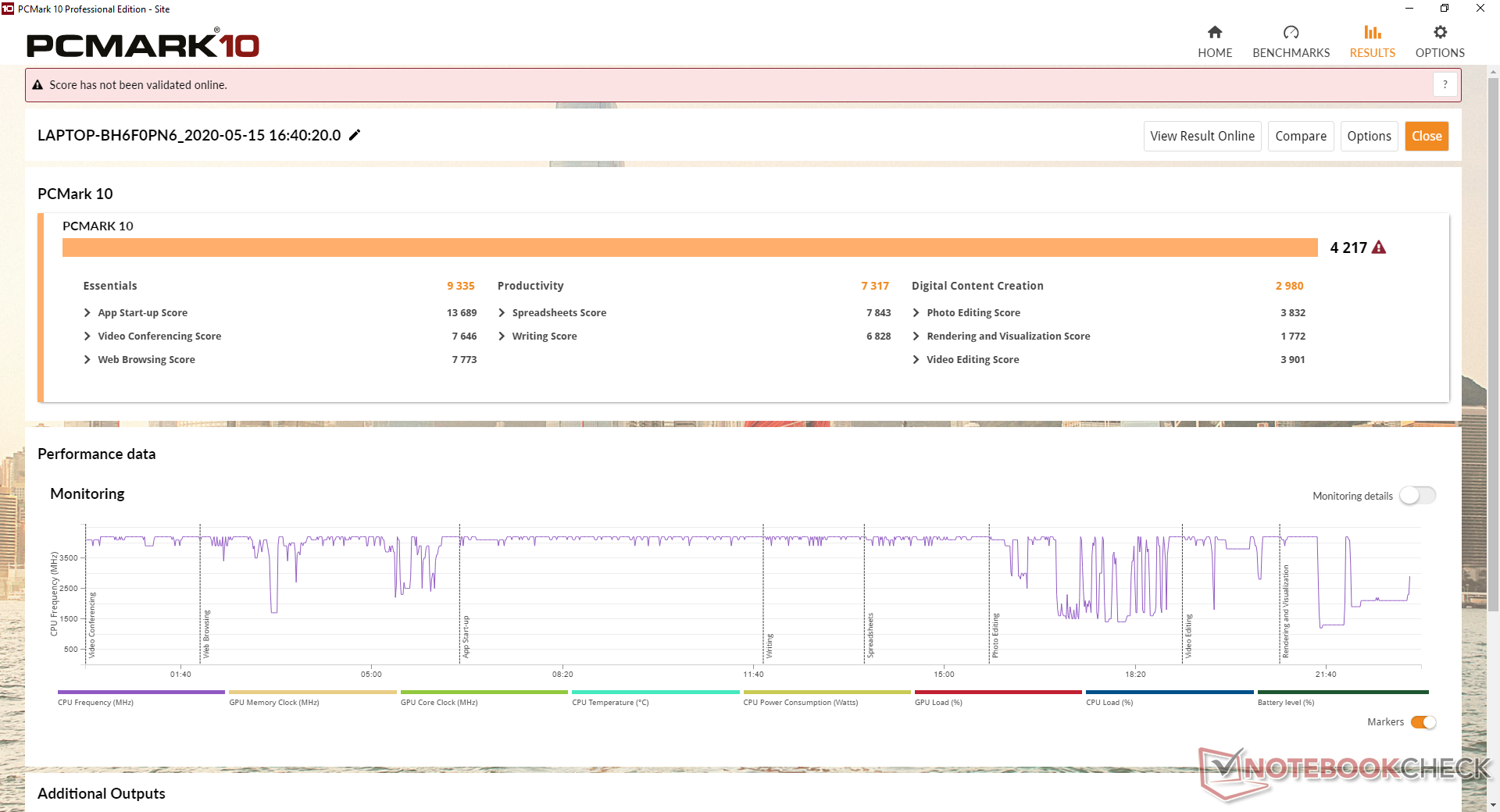Image resolution: width=1500 pixels, height=812 pixels.
Task: Click the Compare button
Action: 1301,136
